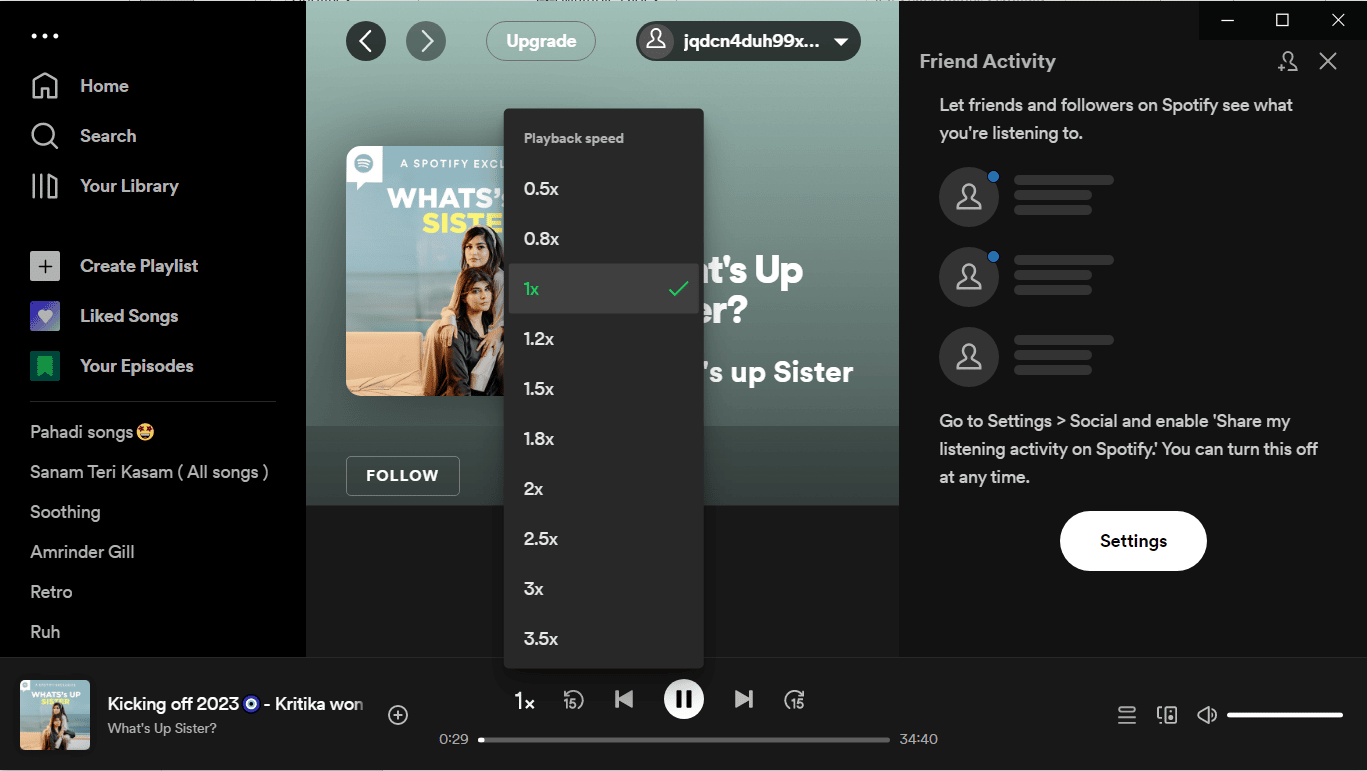Open What's Up Sister? show link in player
Viewport: 1367px width, 771px height.
[162, 728]
